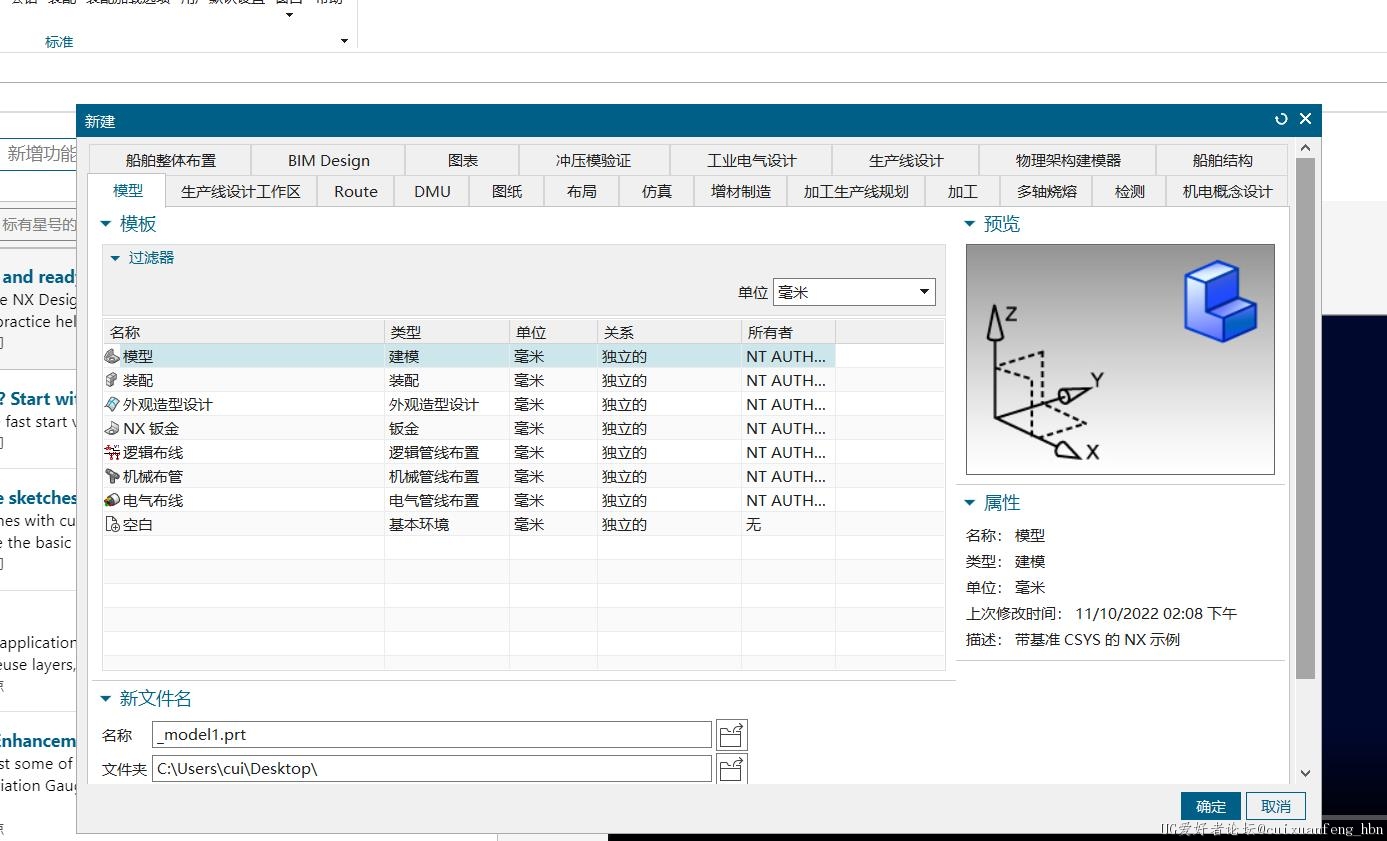The width and height of the screenshot is (1387, 841).
Task: Open the 单位 dropdown showing 毫米
Action: pyautogui.click(x=854, y=292)
